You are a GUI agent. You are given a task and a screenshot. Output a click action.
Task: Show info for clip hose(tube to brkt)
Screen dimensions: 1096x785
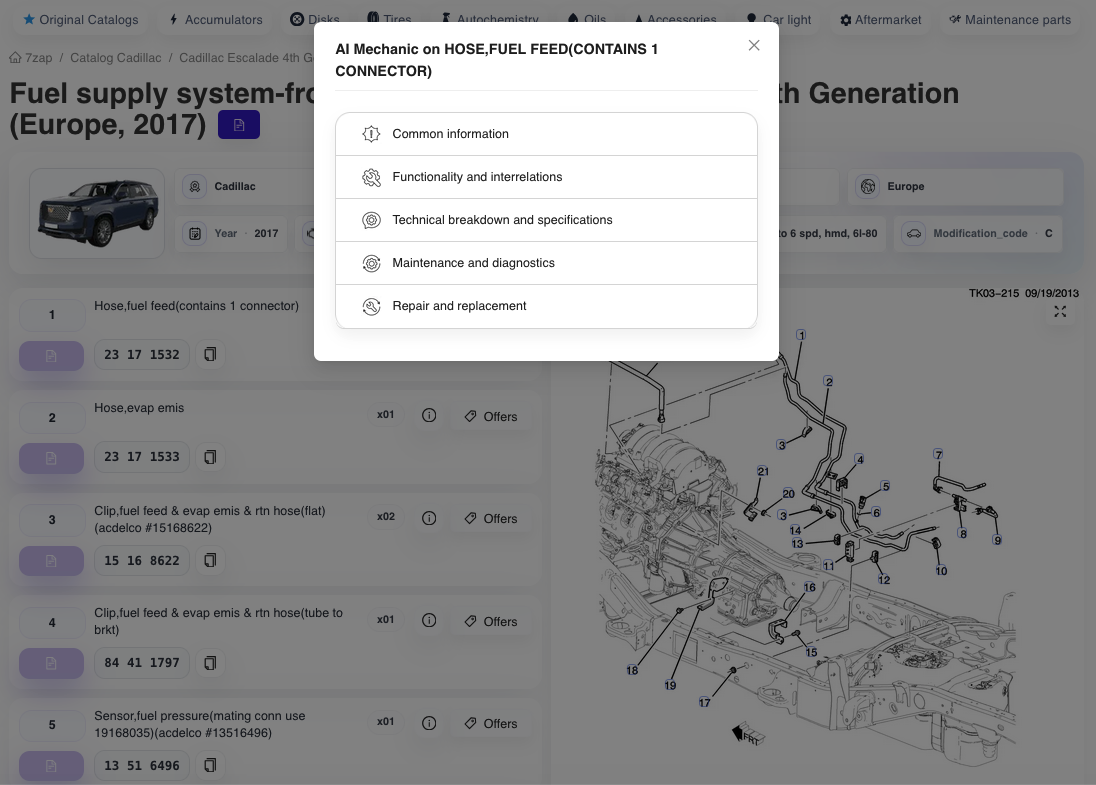pyautogui.click(x=429, y=620)
